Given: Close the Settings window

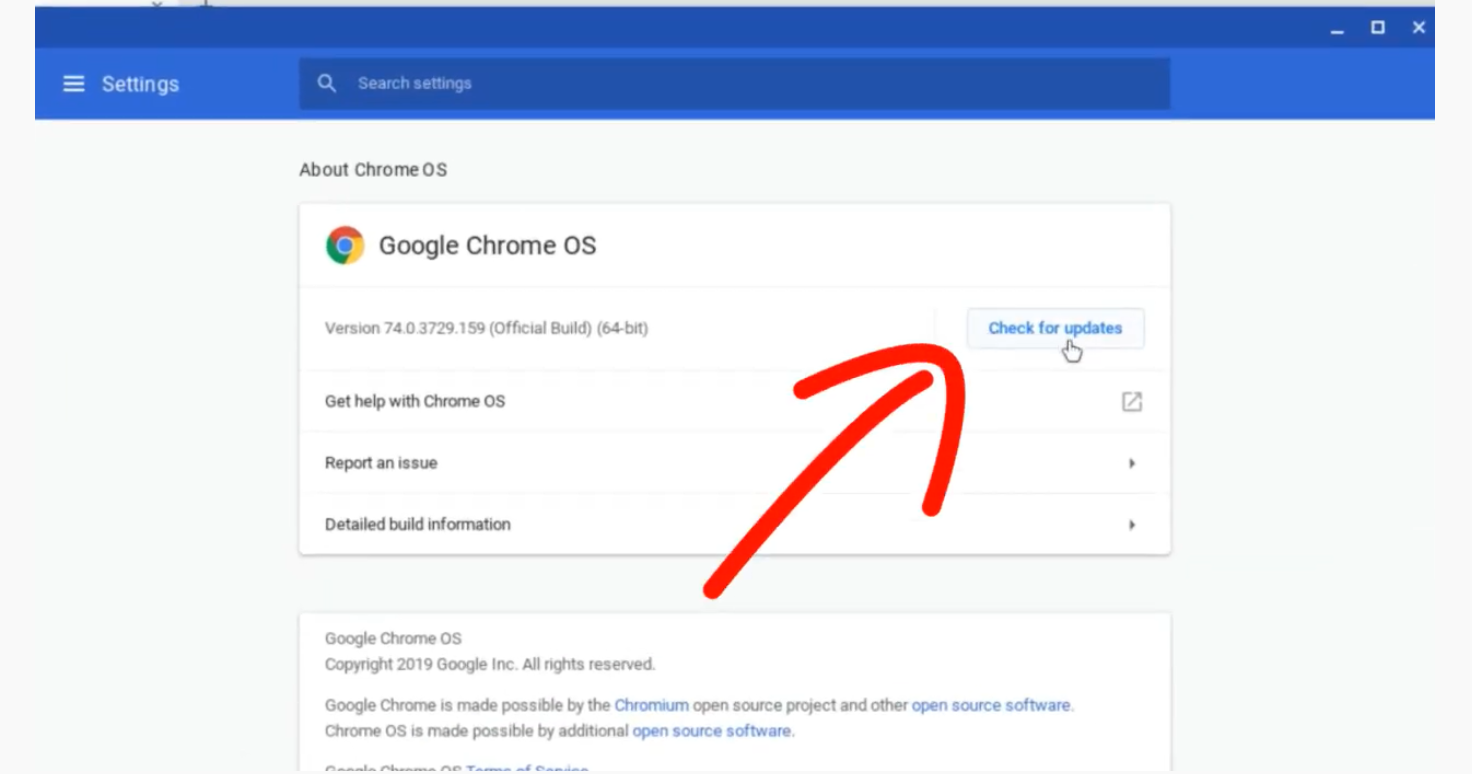Looking at the screenshot, I should tap(1418, 28).
